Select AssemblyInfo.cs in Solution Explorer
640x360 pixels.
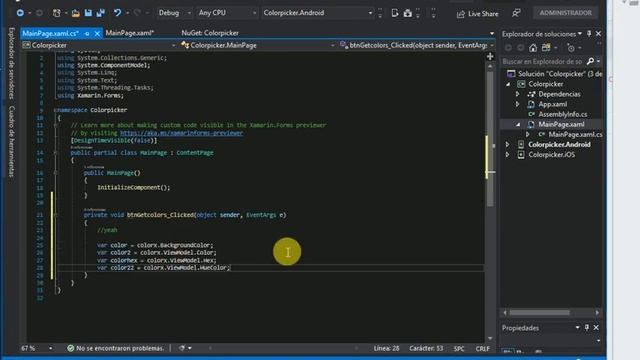click(x=562, y=114)
